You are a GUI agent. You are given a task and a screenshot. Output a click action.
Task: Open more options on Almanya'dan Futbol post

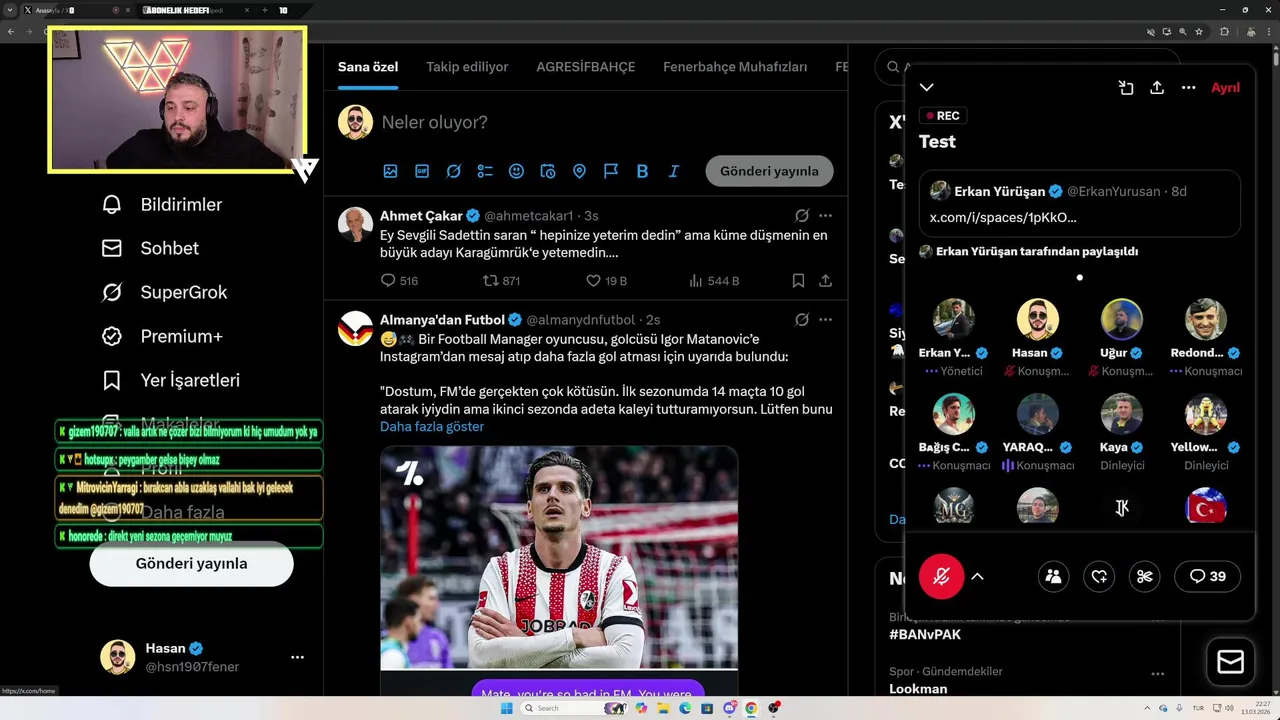[x=825, y=319]
